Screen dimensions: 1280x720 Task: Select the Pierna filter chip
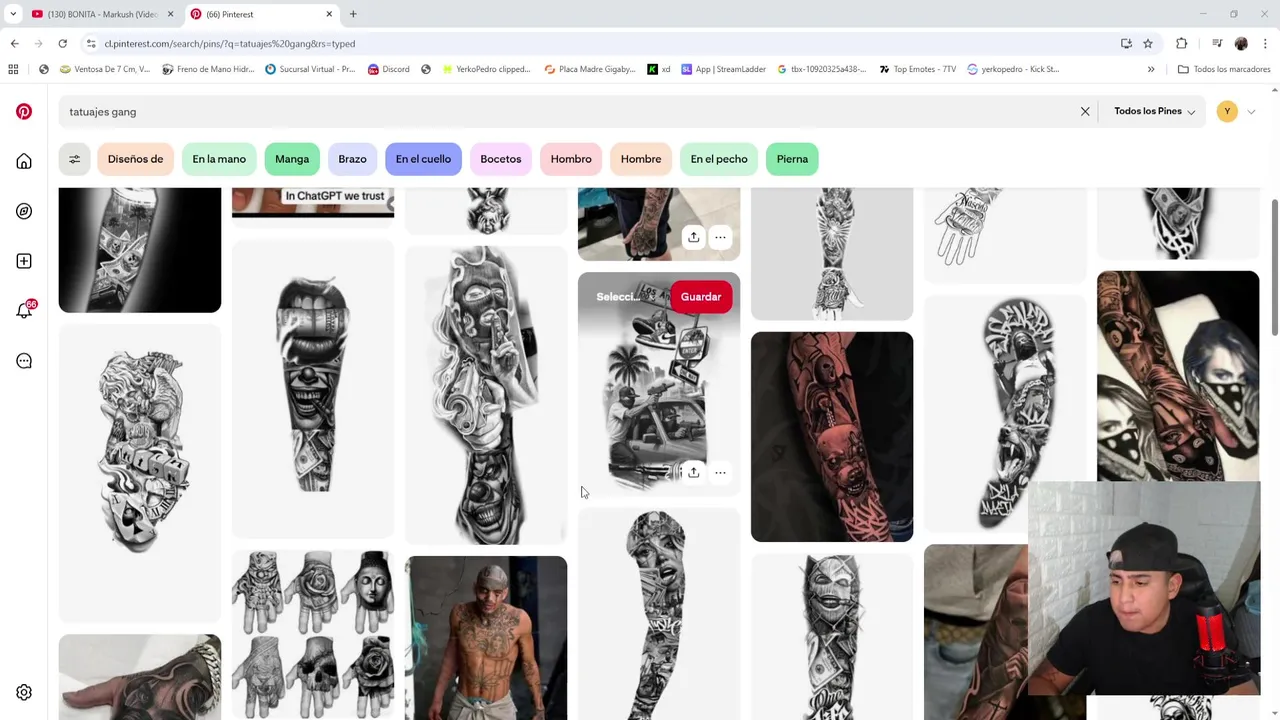click(x=792, y=159)
